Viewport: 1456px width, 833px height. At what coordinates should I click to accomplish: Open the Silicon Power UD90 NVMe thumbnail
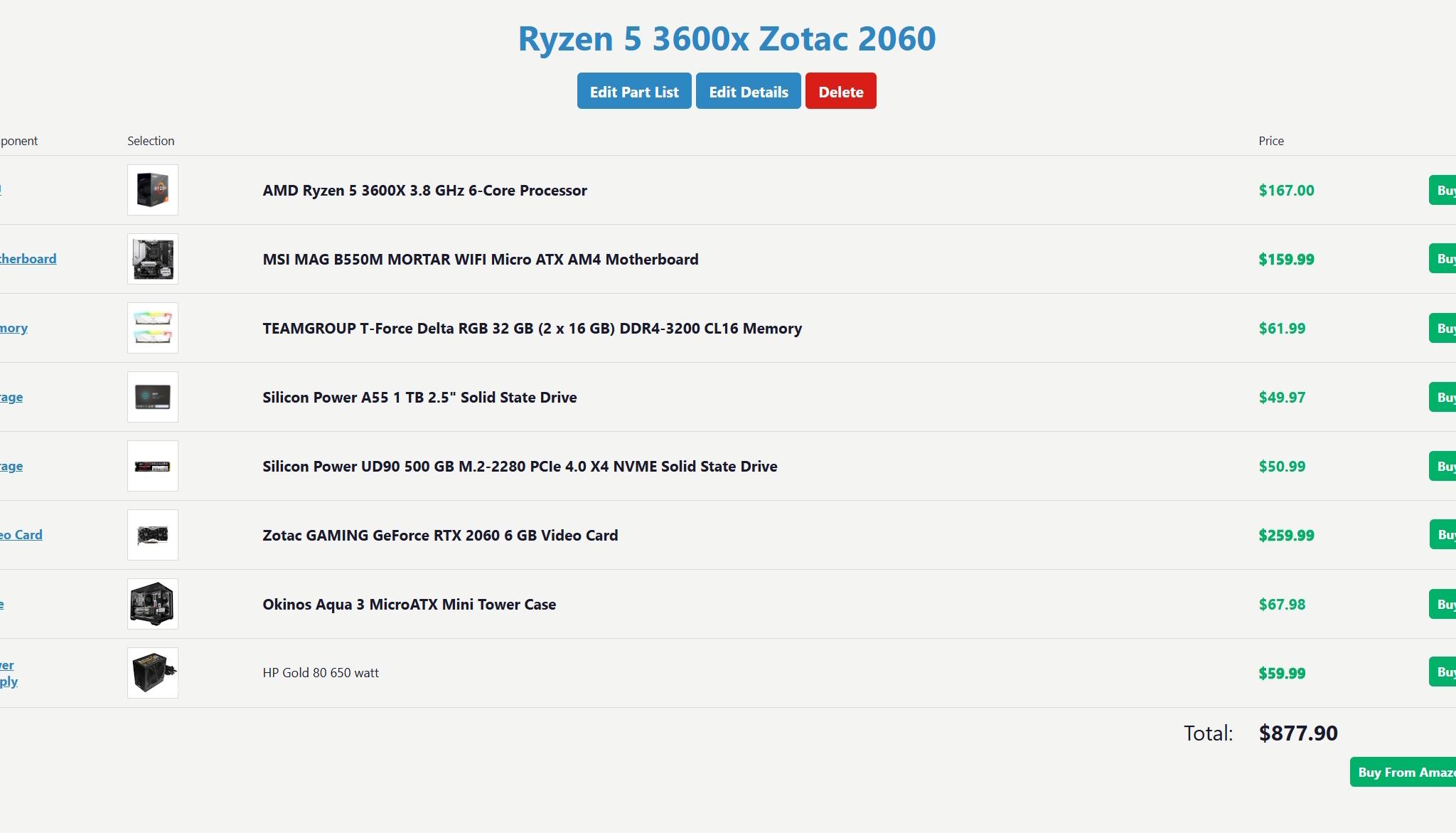(x=153, y=466)
